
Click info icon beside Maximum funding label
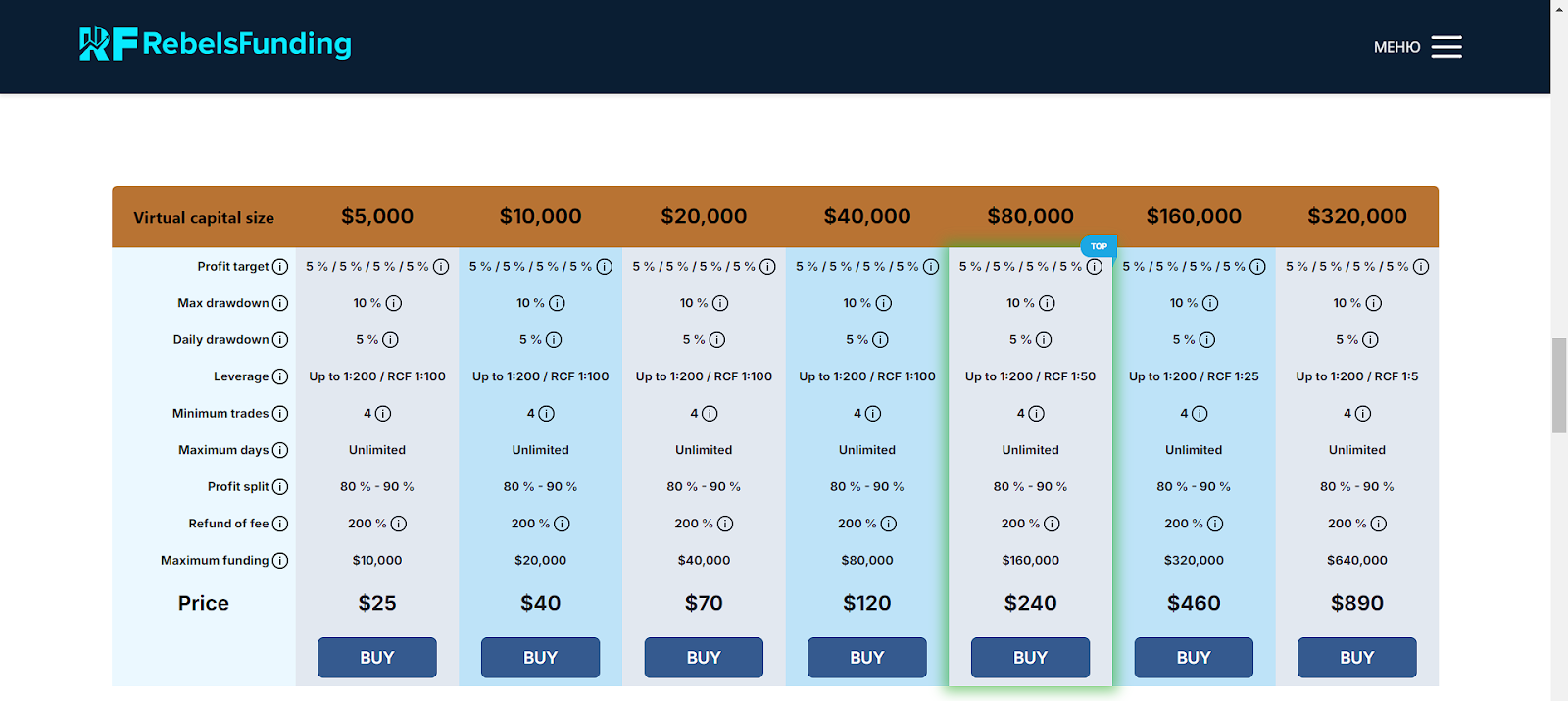pyautogui.click(x=280, y=561)
